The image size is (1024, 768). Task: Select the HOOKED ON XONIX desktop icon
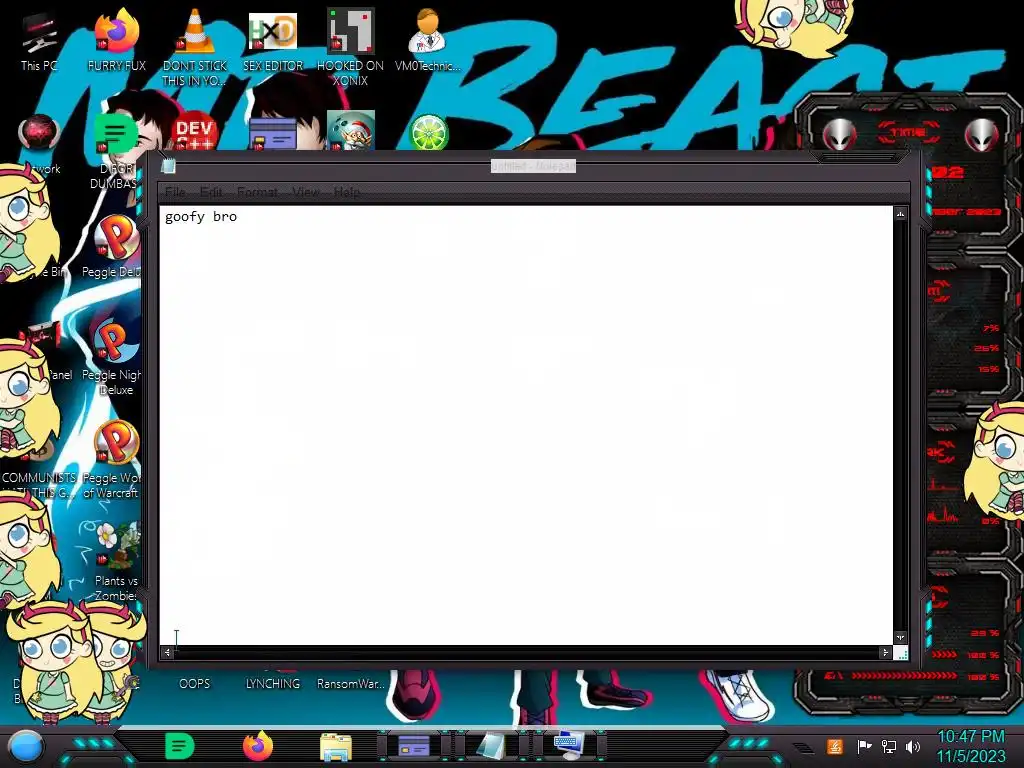point(351,47)
